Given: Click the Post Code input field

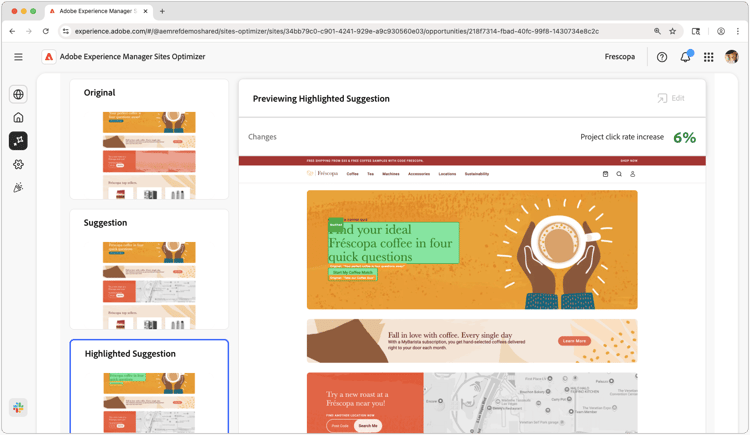Looking at the screenshot, I should (x=340, y=425).
